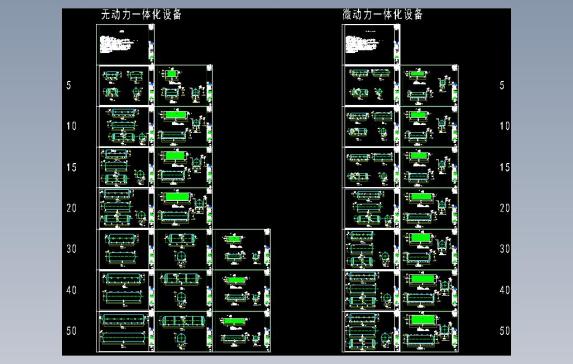Screen dimensions: 573x364
Task: Open second sheet of left row 10, 无动力 group
Action: click(x=184, y=127)
